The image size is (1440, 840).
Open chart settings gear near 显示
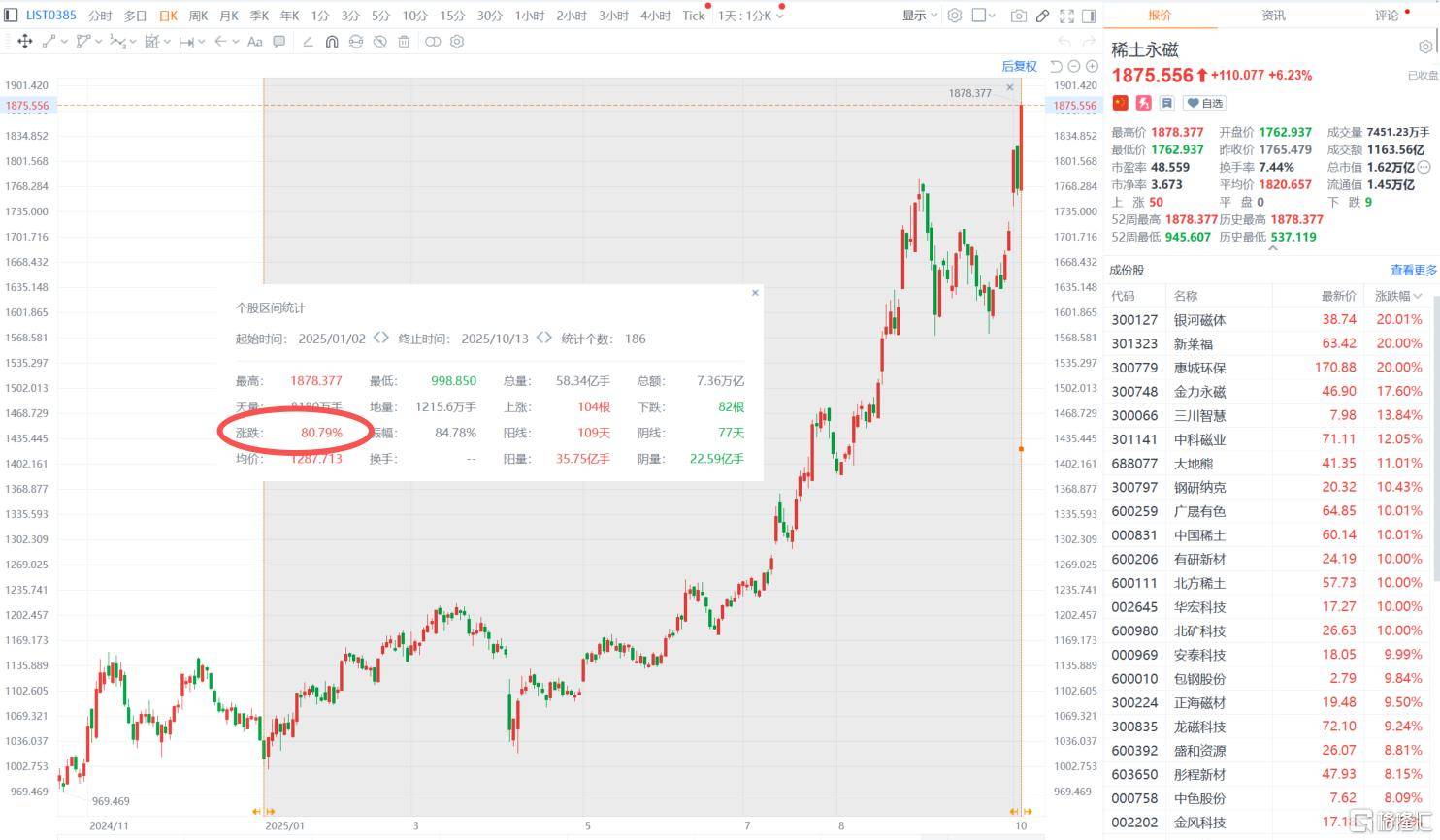[955, 16]
